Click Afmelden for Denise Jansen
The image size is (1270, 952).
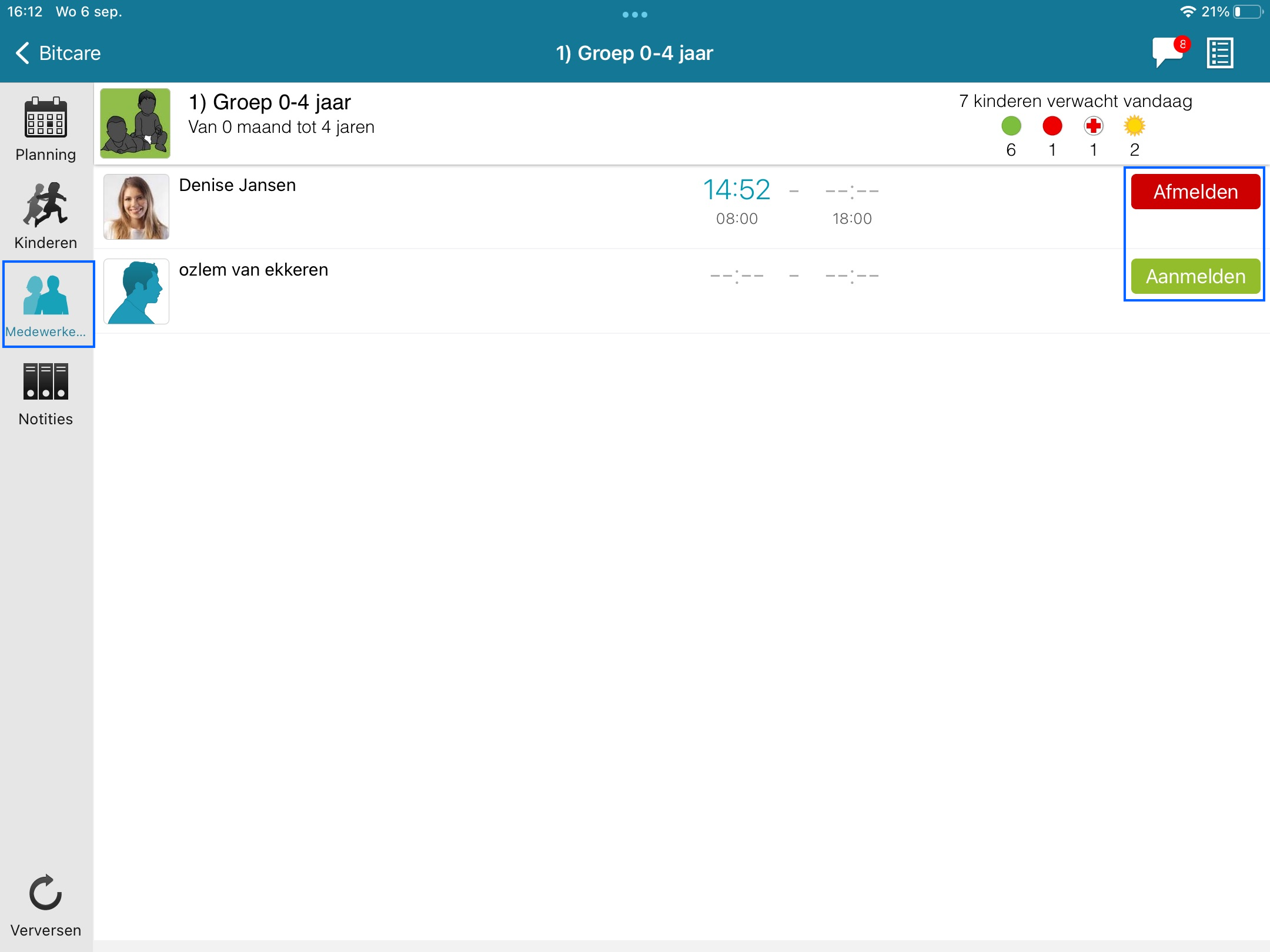pyautogui.click(x=1195, y=192)
